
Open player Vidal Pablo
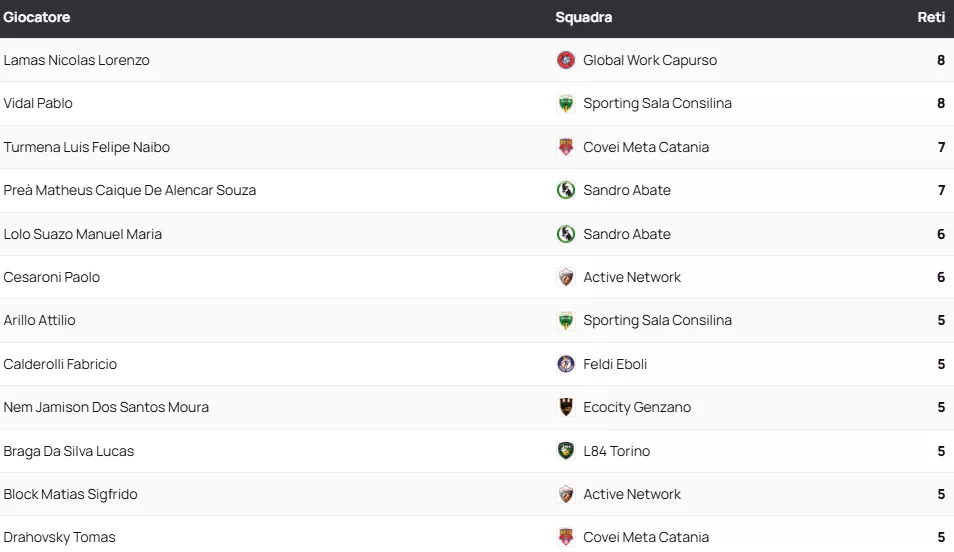(38, 103)
